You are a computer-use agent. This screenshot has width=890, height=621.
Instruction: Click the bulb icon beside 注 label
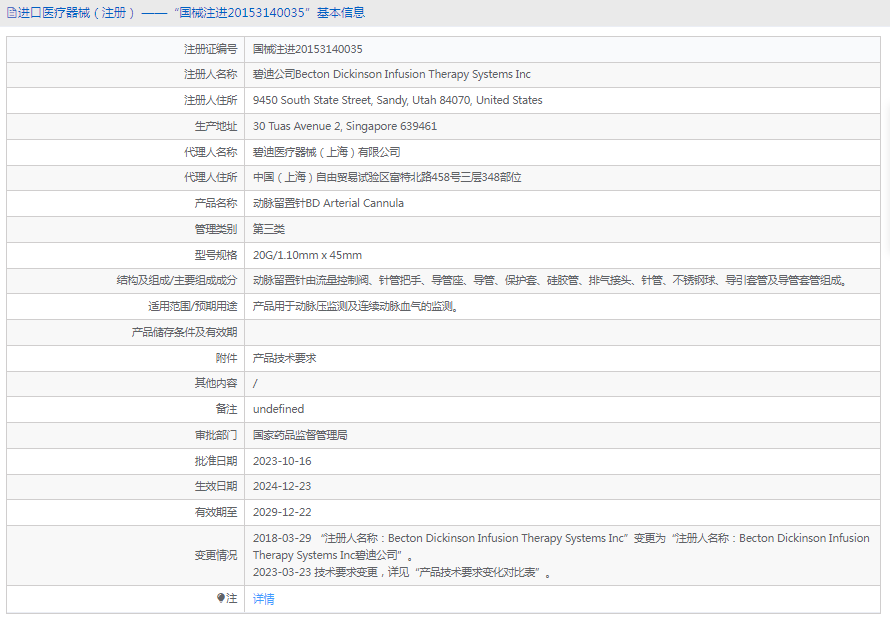coord(221,598)
